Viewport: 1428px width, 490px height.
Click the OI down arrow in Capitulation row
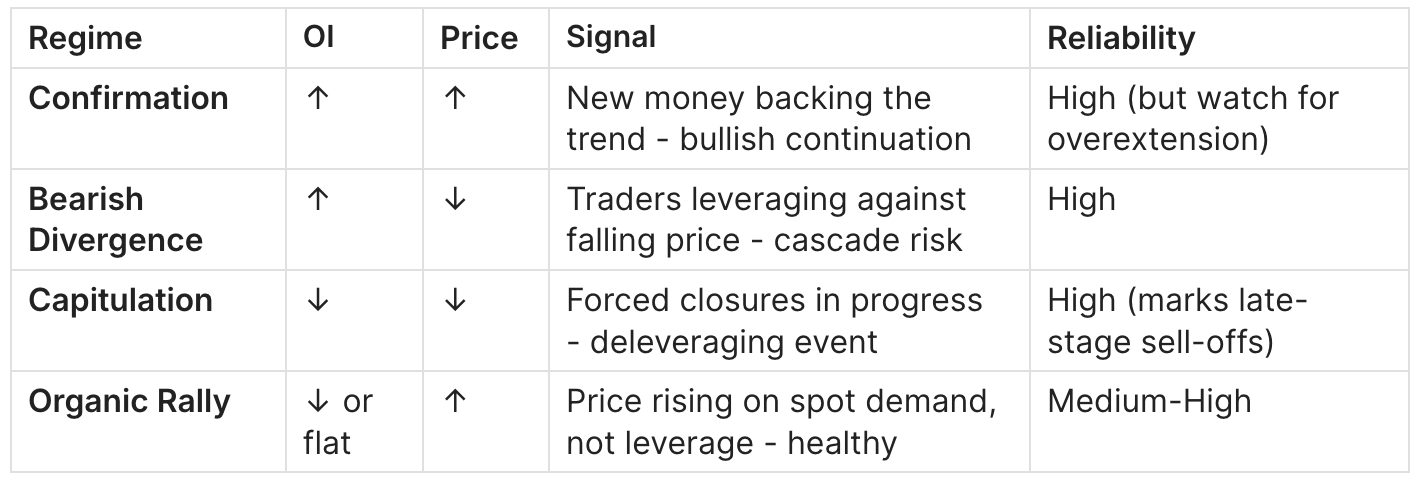317,300
